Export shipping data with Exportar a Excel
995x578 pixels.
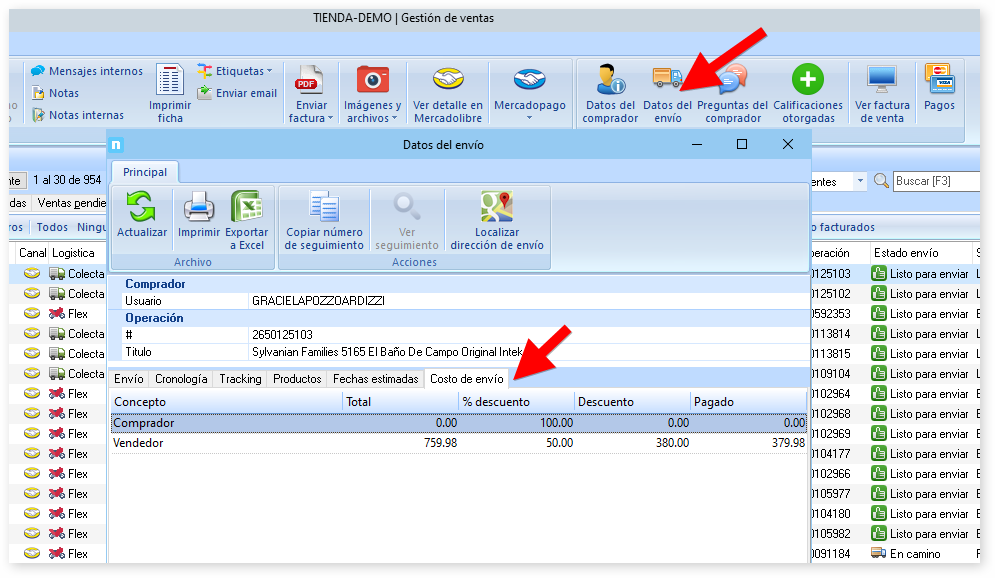coord(246,208)
